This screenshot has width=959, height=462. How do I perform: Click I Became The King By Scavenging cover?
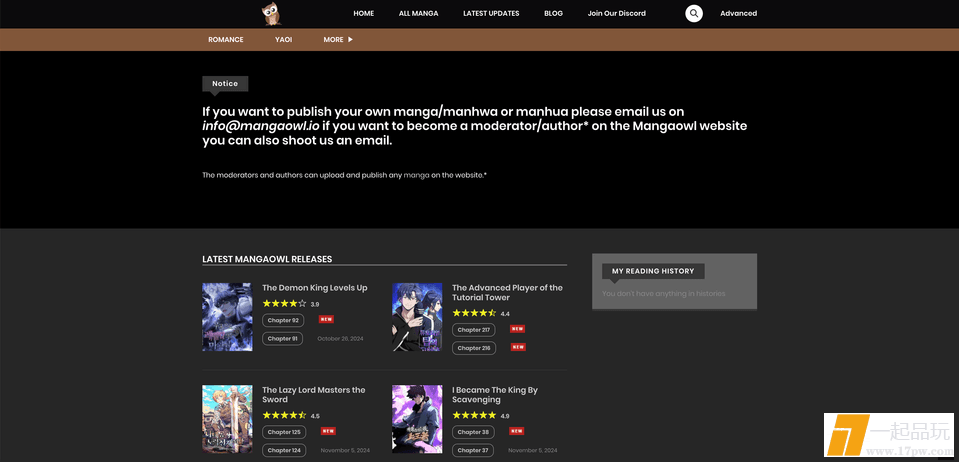[417, 420]
